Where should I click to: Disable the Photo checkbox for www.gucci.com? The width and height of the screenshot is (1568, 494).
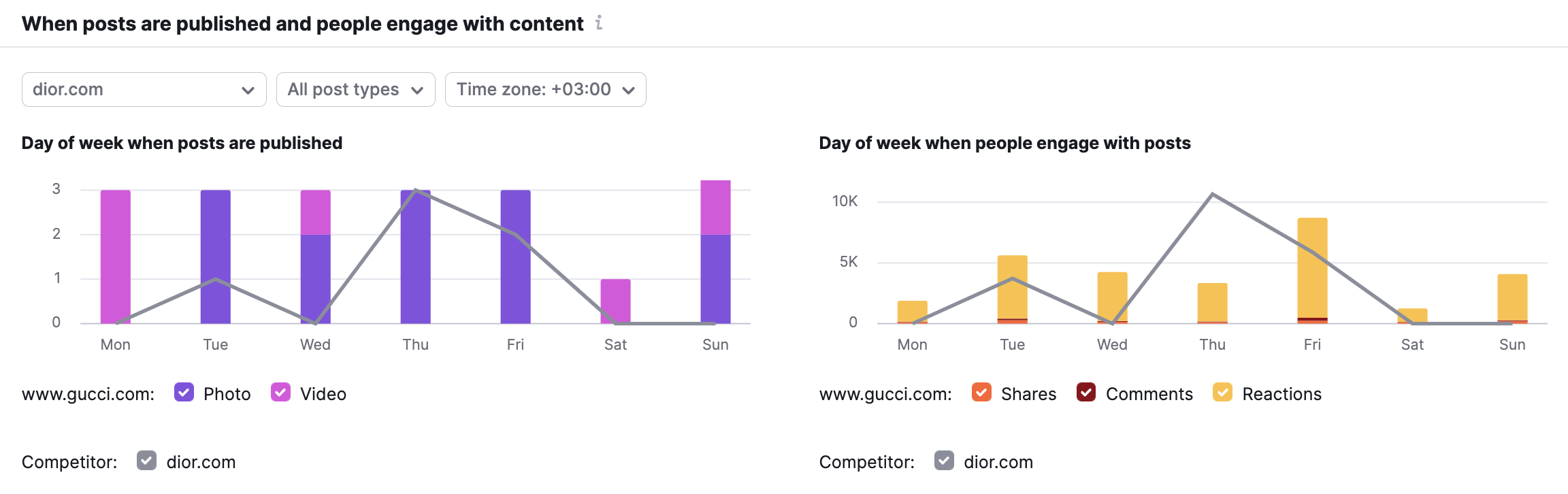click(184, 393)
